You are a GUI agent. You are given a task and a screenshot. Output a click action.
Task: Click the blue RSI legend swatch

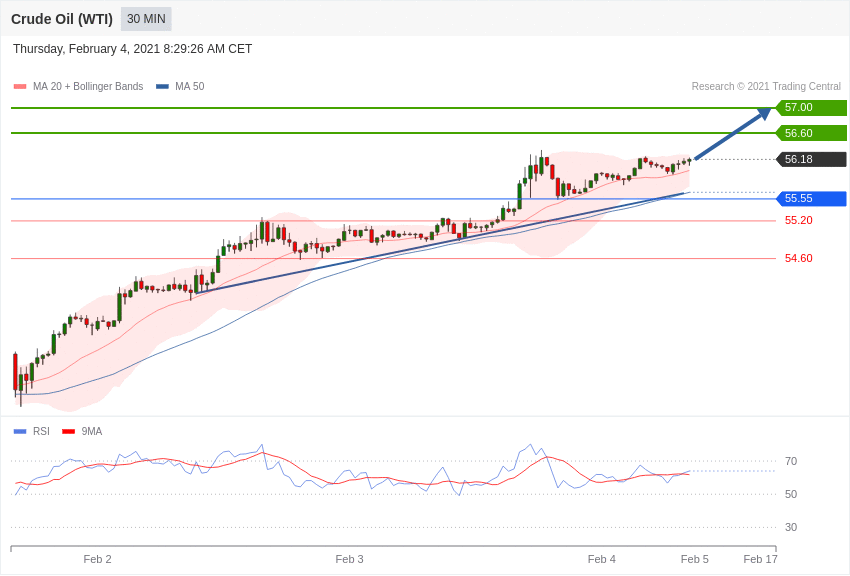click(20, 432)
